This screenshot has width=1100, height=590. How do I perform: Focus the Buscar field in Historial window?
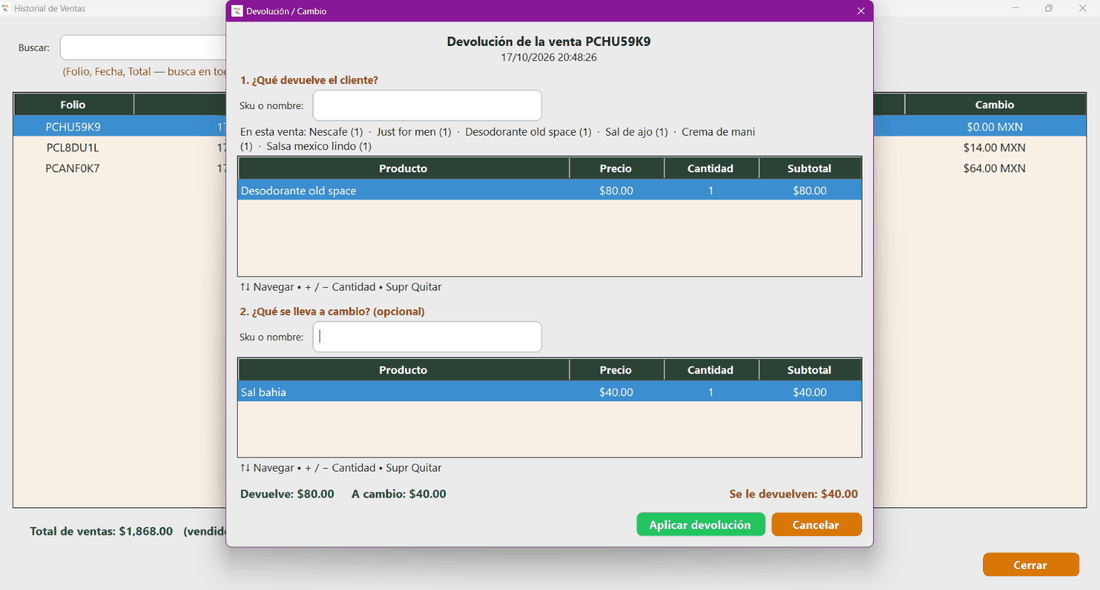(143, 48)
